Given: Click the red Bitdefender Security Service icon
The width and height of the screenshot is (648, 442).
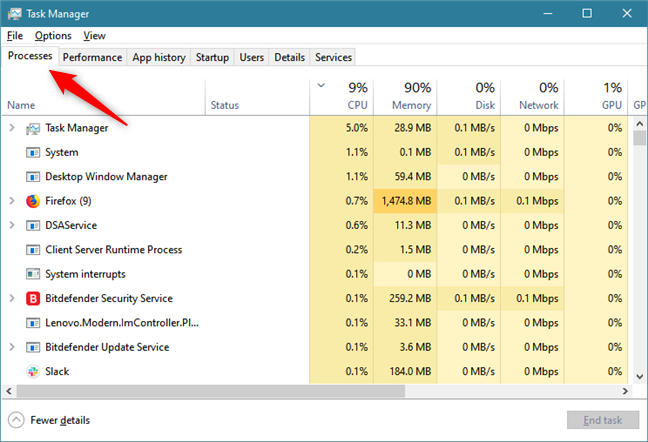Looking at the screenshot, I should 33,298.
